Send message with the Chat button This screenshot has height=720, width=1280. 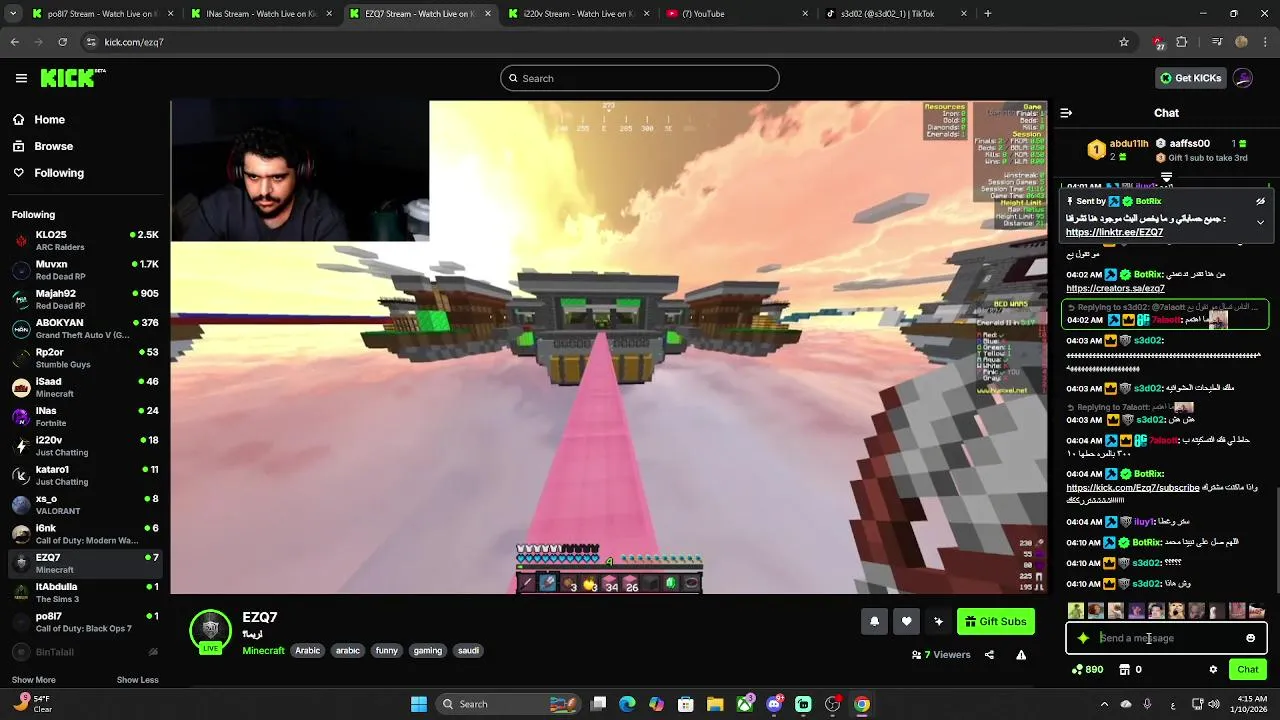pos(1248,669)
